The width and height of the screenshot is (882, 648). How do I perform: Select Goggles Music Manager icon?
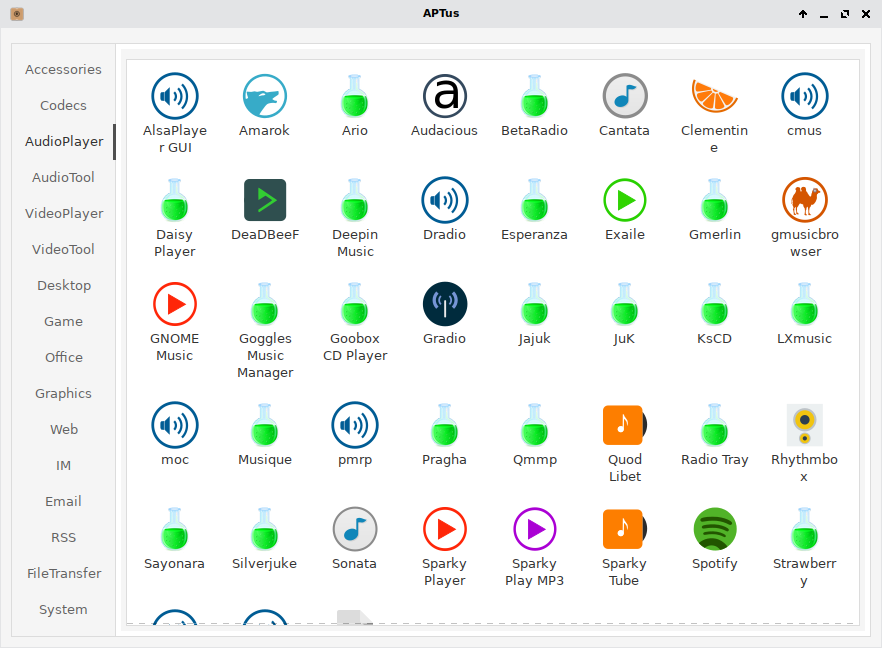(264, 304)
